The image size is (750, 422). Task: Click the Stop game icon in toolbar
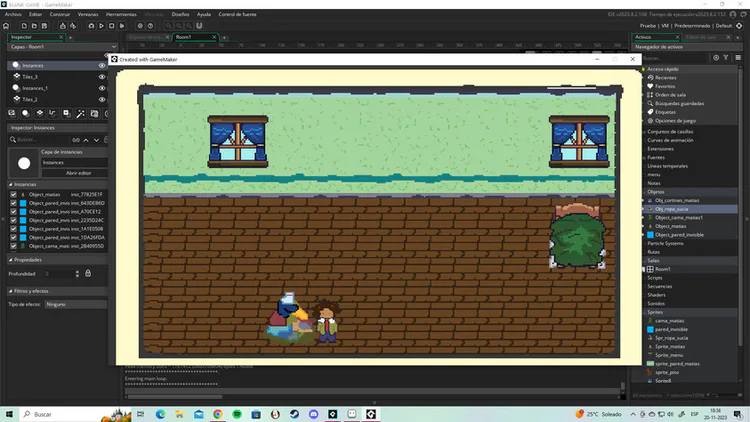pos(111,26)
